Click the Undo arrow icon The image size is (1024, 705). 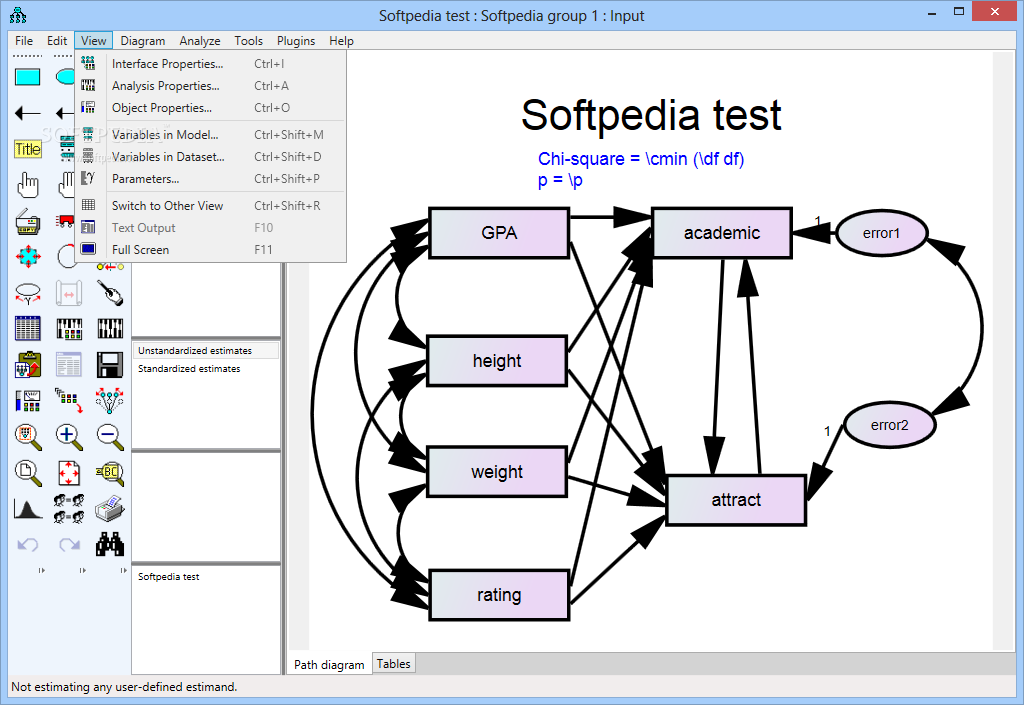pos(27,544)
